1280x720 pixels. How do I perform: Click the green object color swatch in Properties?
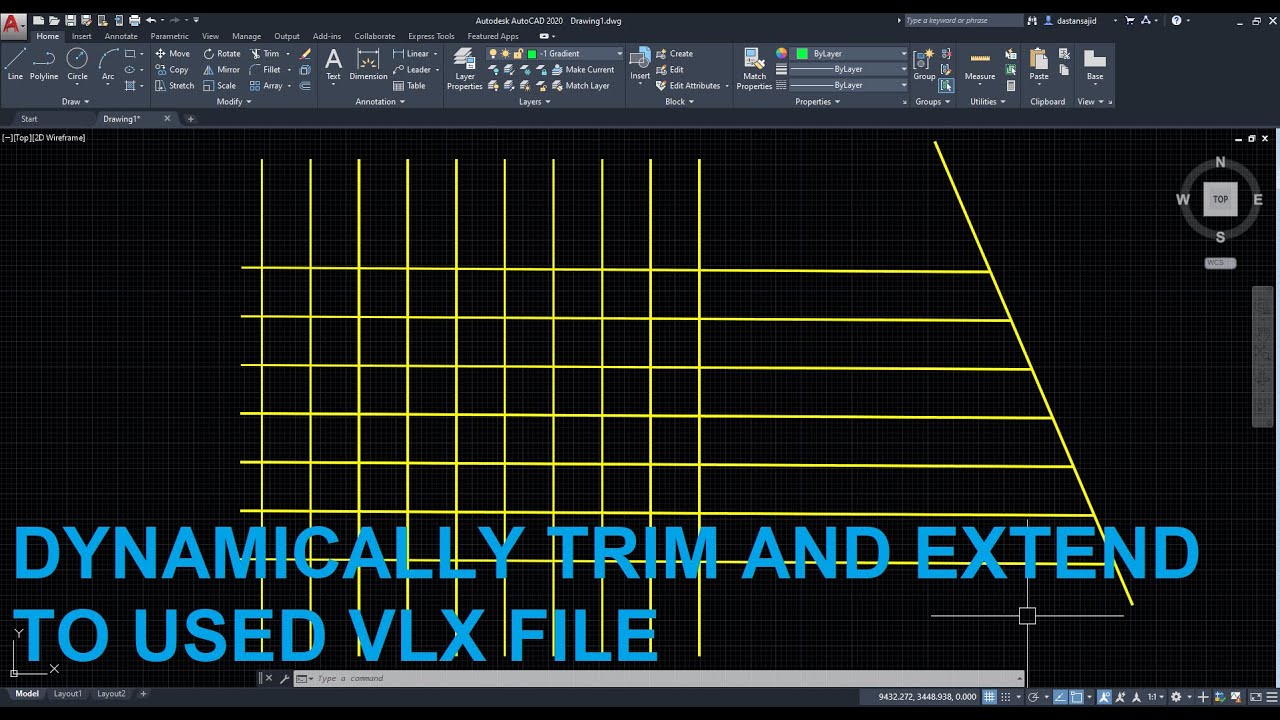tap(802, 54)
